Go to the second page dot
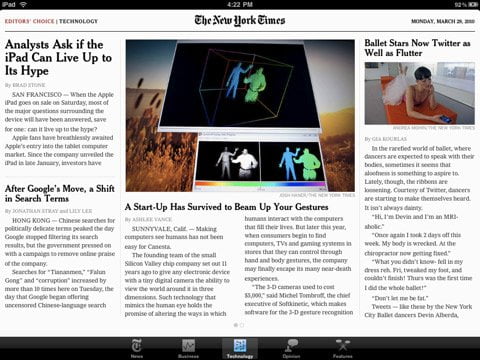This screenshot has height=360, width=480. click(x=242, y=325)
